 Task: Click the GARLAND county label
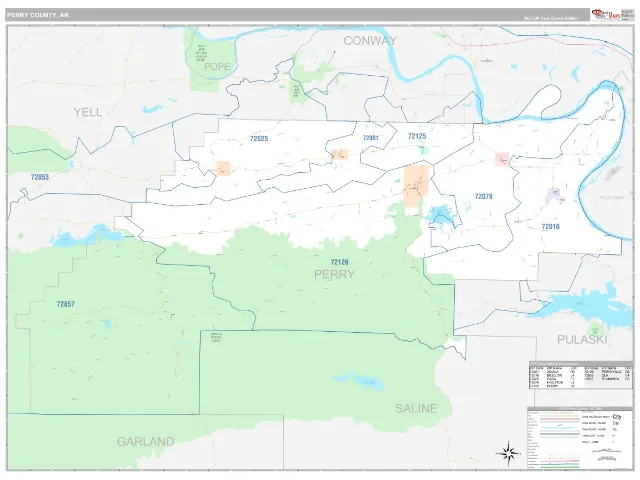(146, 442)
